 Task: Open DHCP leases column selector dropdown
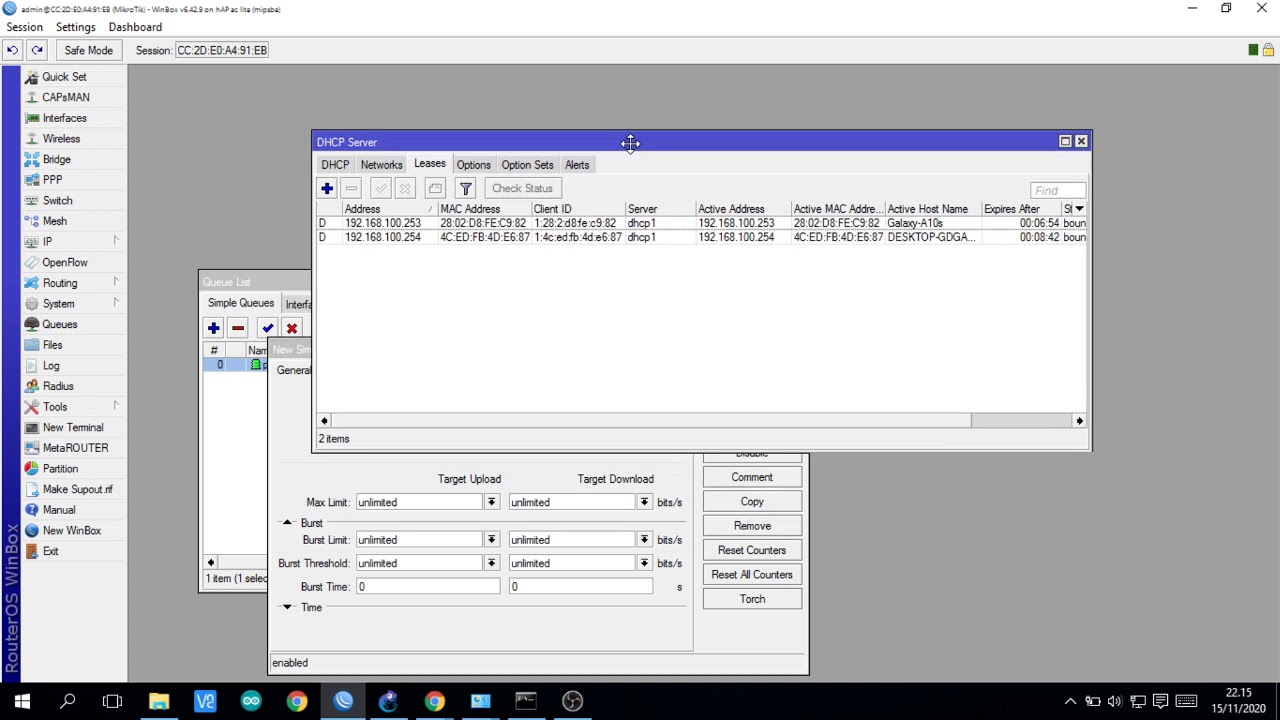1079,209
